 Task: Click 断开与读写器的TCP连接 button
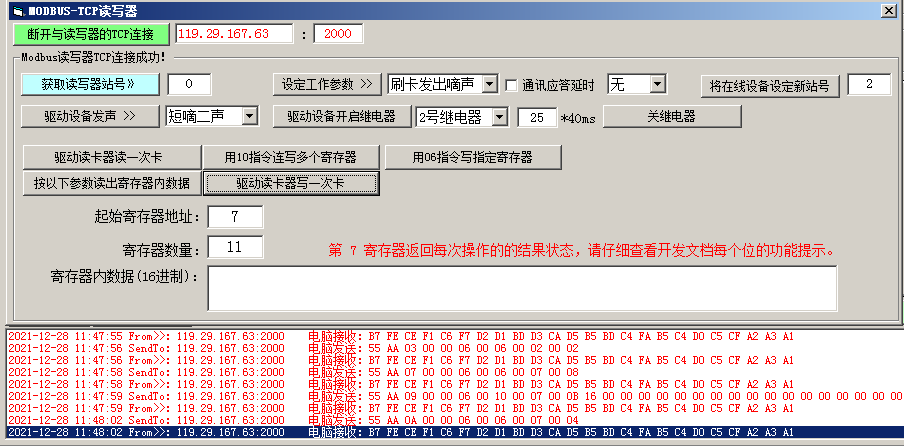point(91,34)
